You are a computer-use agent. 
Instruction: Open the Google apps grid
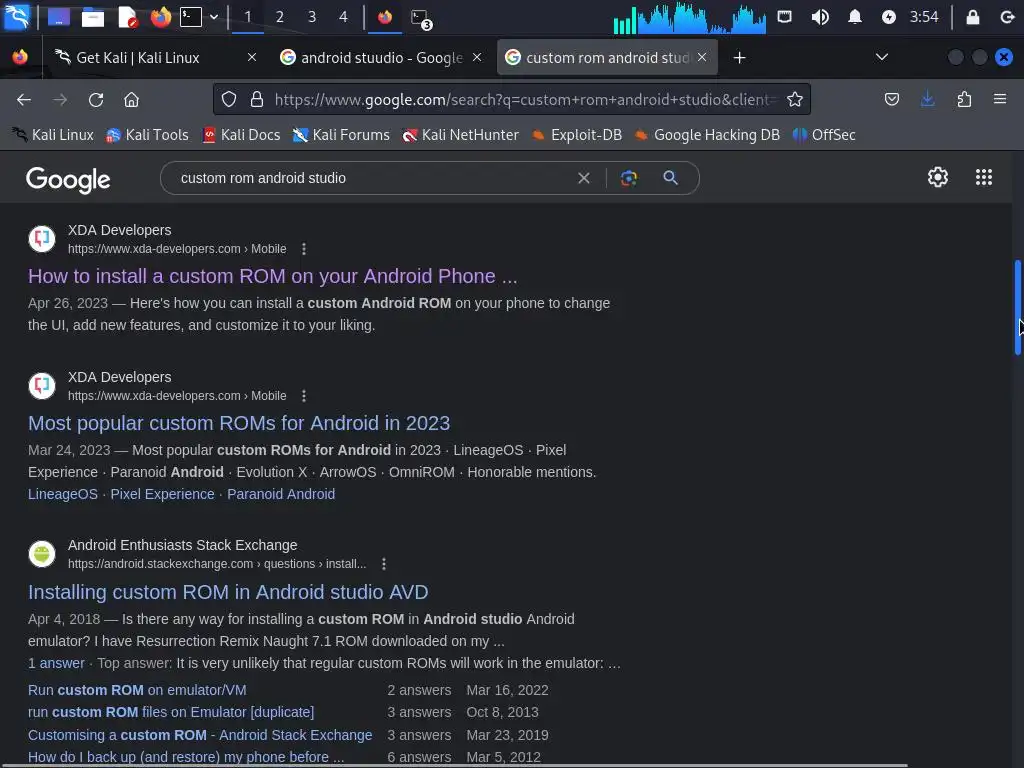click(x=984, y=177)
